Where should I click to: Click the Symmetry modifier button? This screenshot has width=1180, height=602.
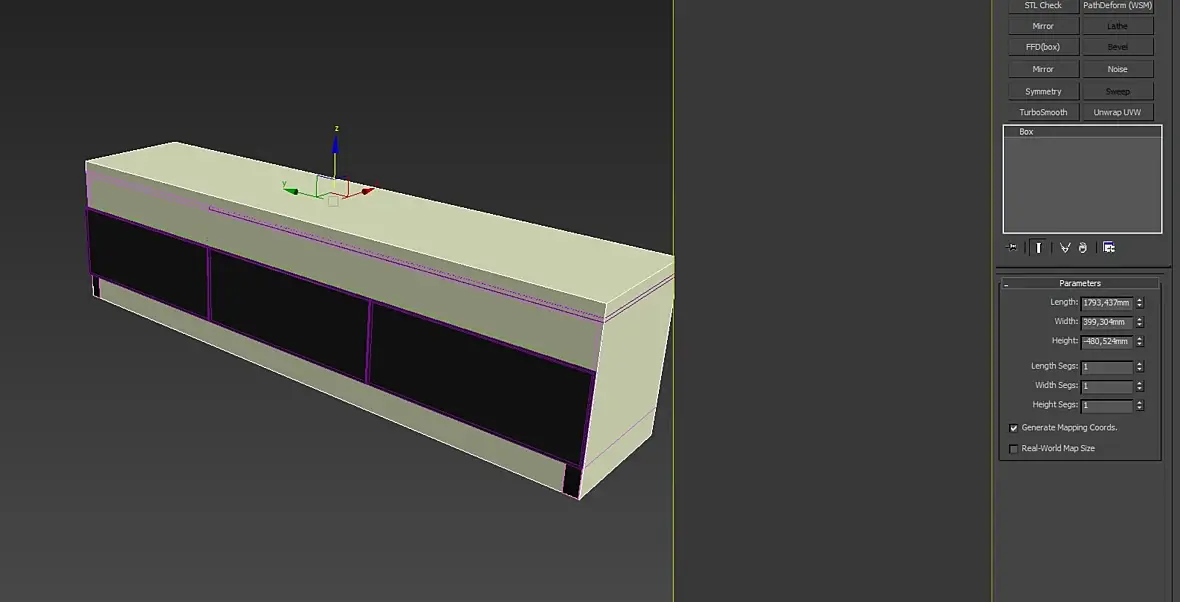point(1043,92)
